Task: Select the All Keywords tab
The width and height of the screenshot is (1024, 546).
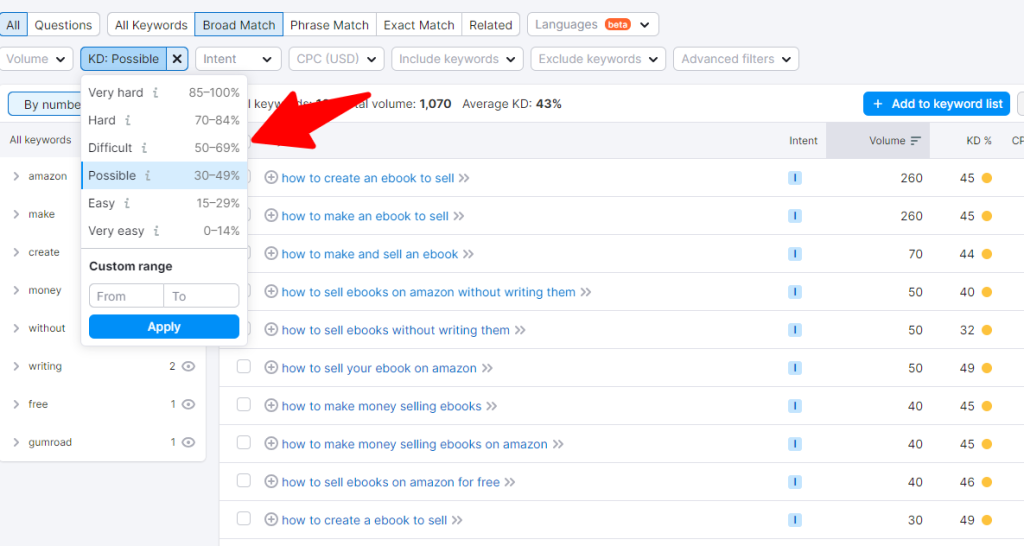Action: point(151,25)
